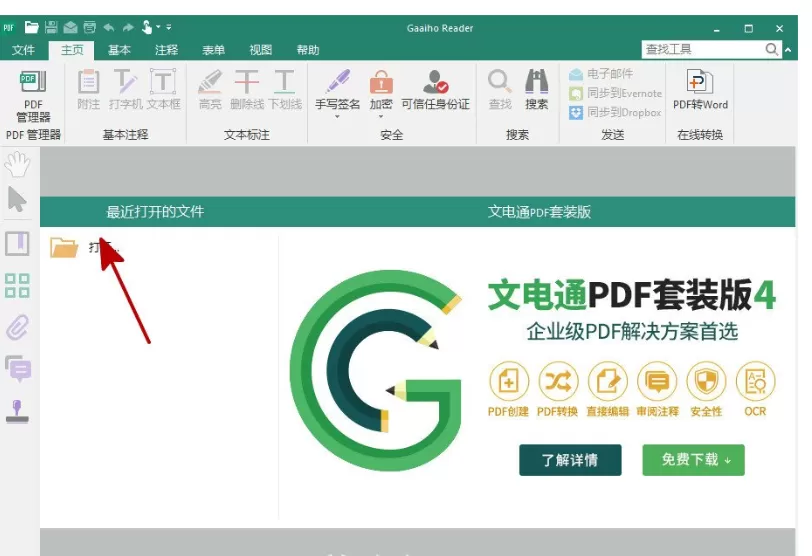Minimize the Gaaiho Reader window

(x=717, y=30)
